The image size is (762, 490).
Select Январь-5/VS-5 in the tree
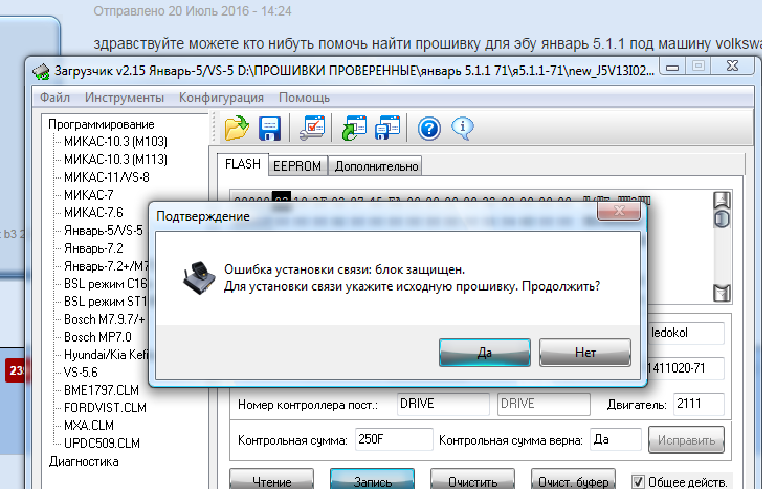[x=103, y=230]
